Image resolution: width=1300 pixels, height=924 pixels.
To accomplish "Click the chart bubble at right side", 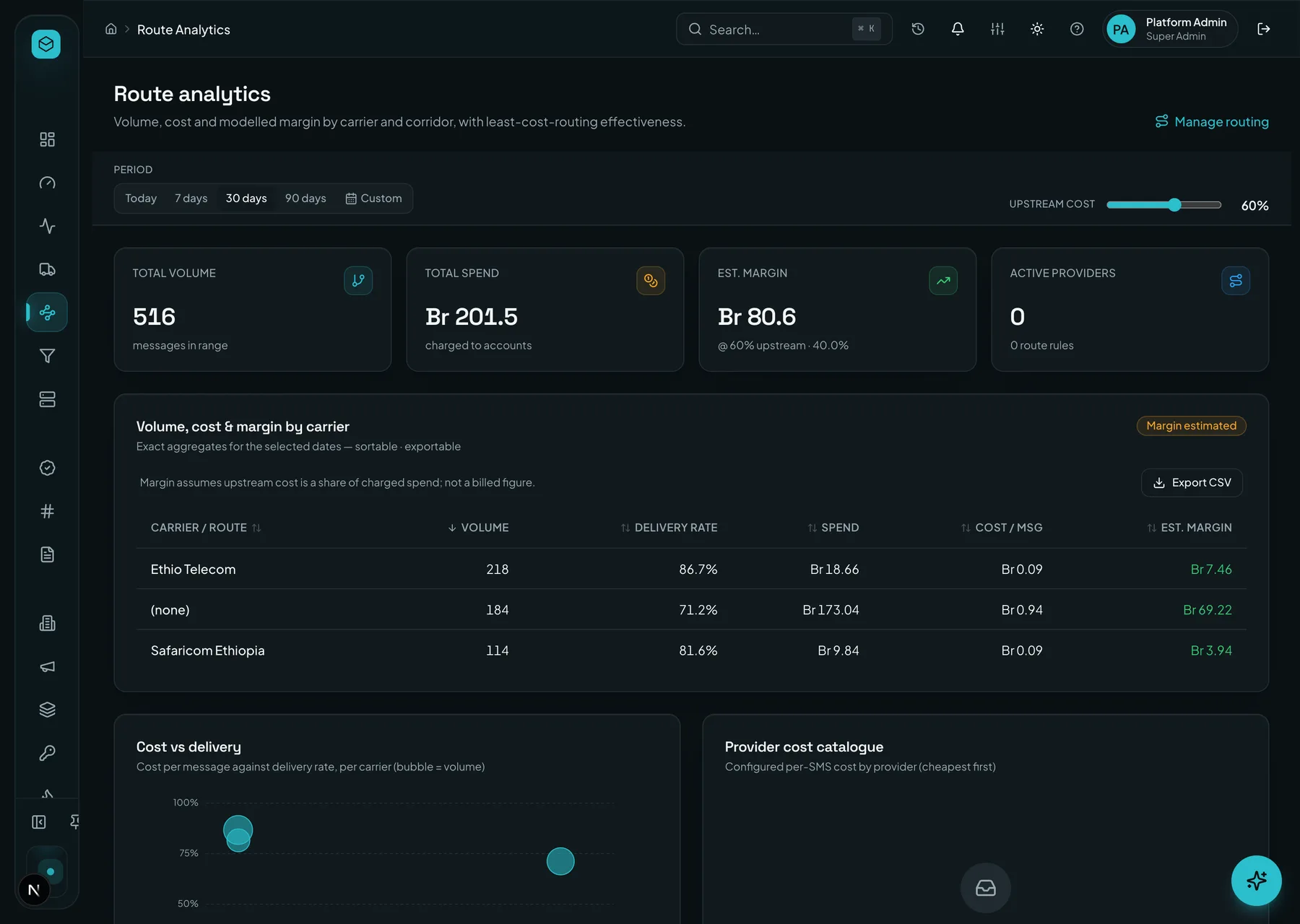I will (560, 861).
